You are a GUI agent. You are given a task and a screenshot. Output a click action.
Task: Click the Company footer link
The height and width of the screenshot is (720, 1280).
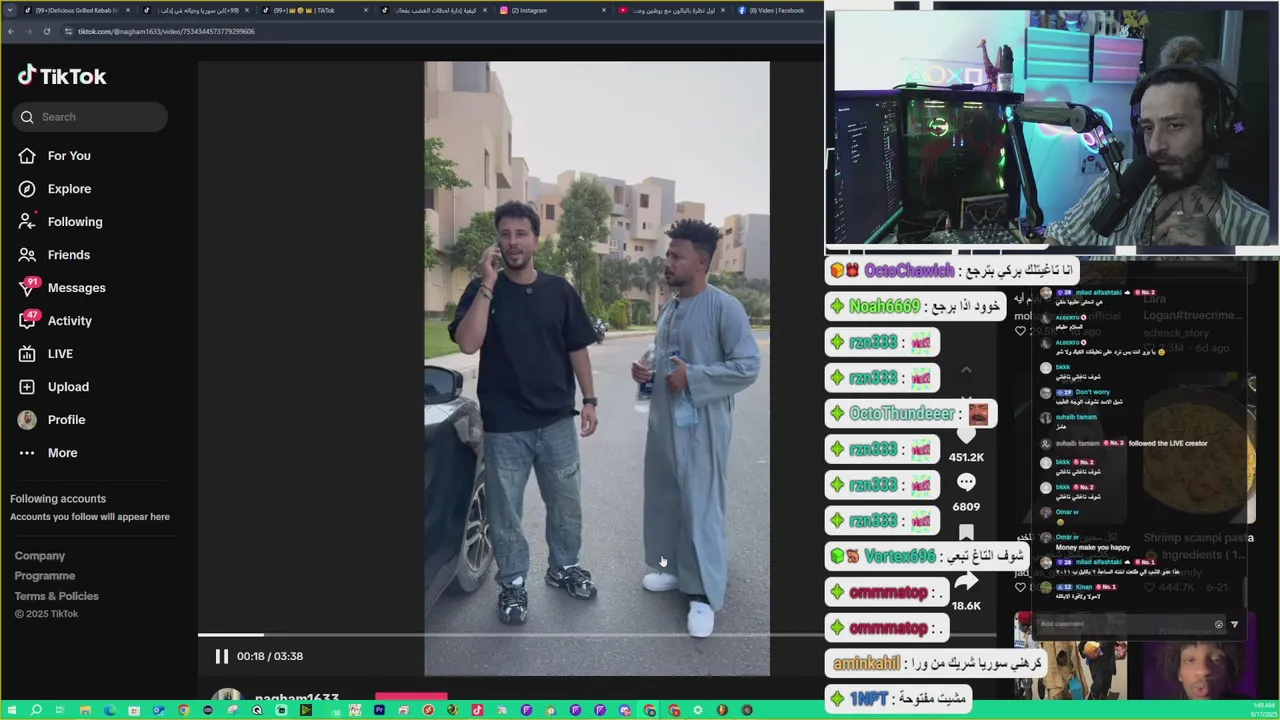(x=40, y=556)
